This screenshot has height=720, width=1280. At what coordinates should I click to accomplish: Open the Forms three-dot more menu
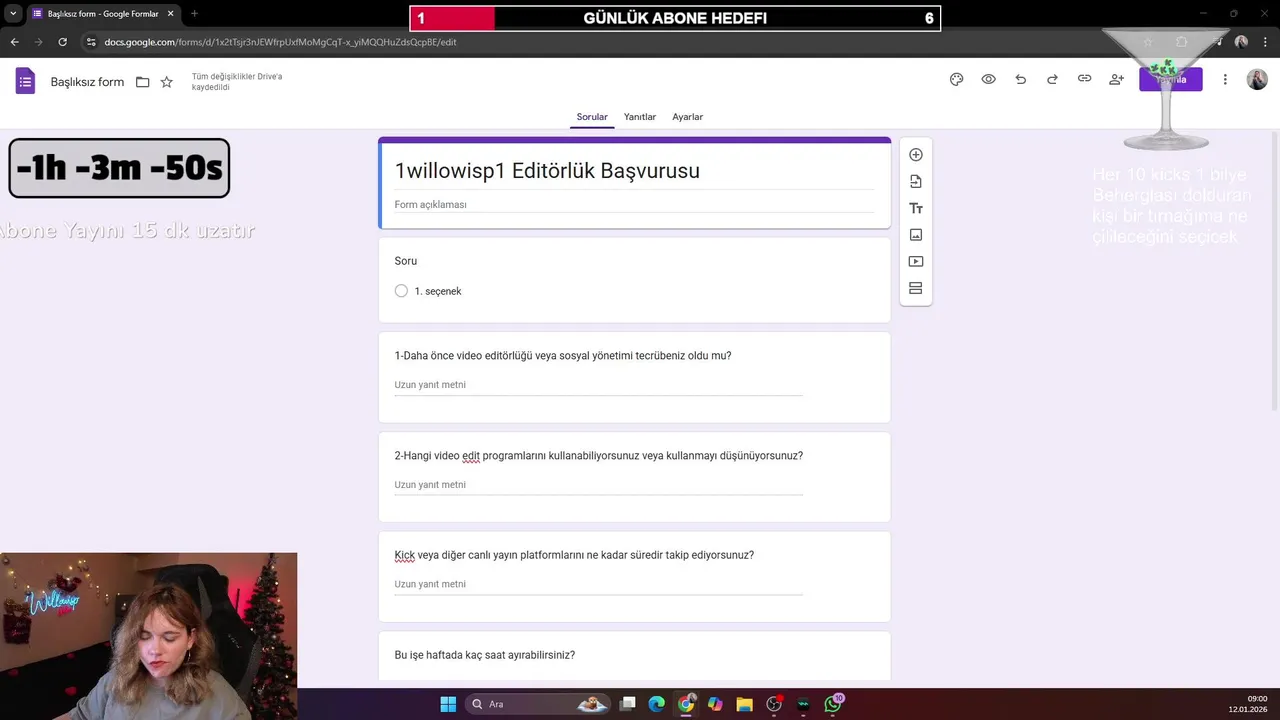click(x=1225, y=80)
